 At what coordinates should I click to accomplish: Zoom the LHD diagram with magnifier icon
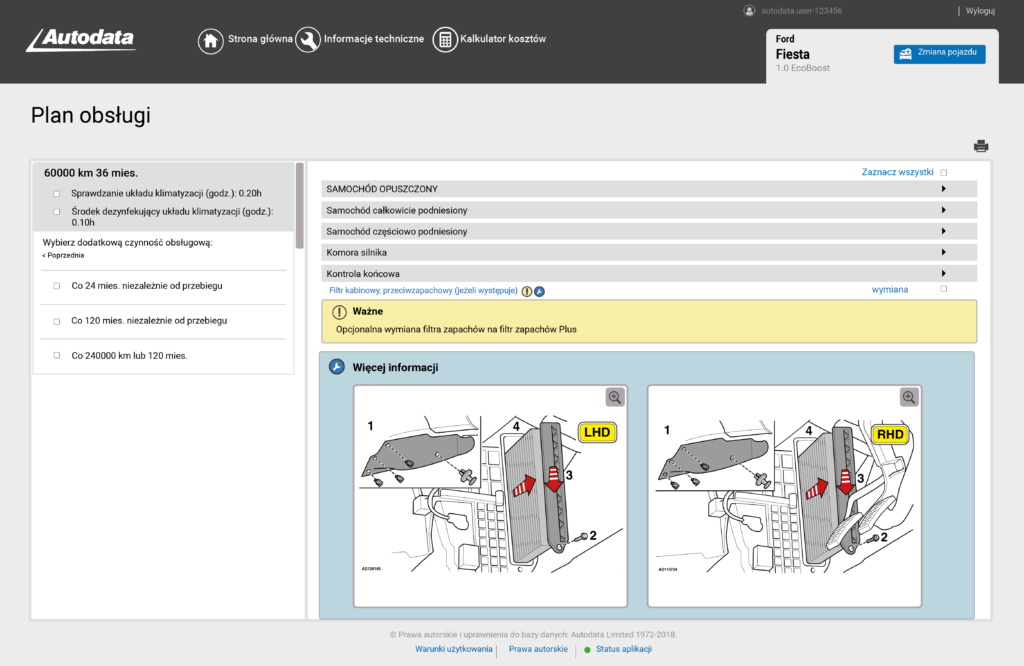click(x=614, y=397)
